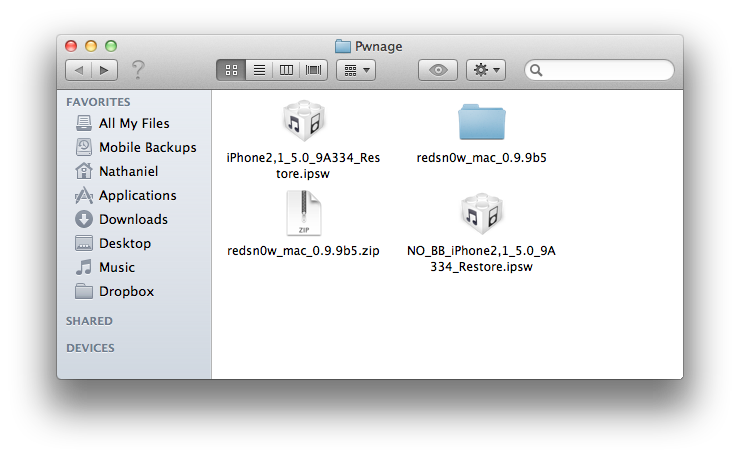Viewport: 740px width, 458px height.
Task: Open Mobile Backups in sidebar
Action: pos(147,147)
